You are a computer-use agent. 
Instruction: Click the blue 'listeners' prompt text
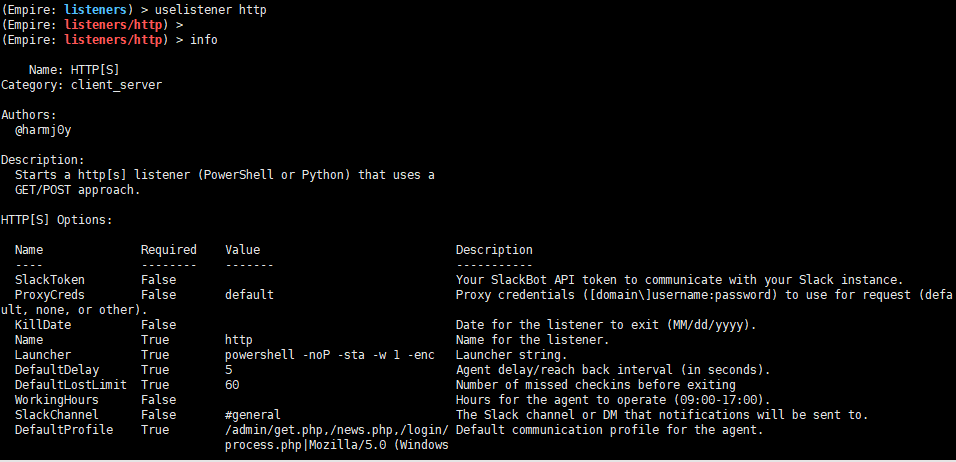[x=96, y=10]
